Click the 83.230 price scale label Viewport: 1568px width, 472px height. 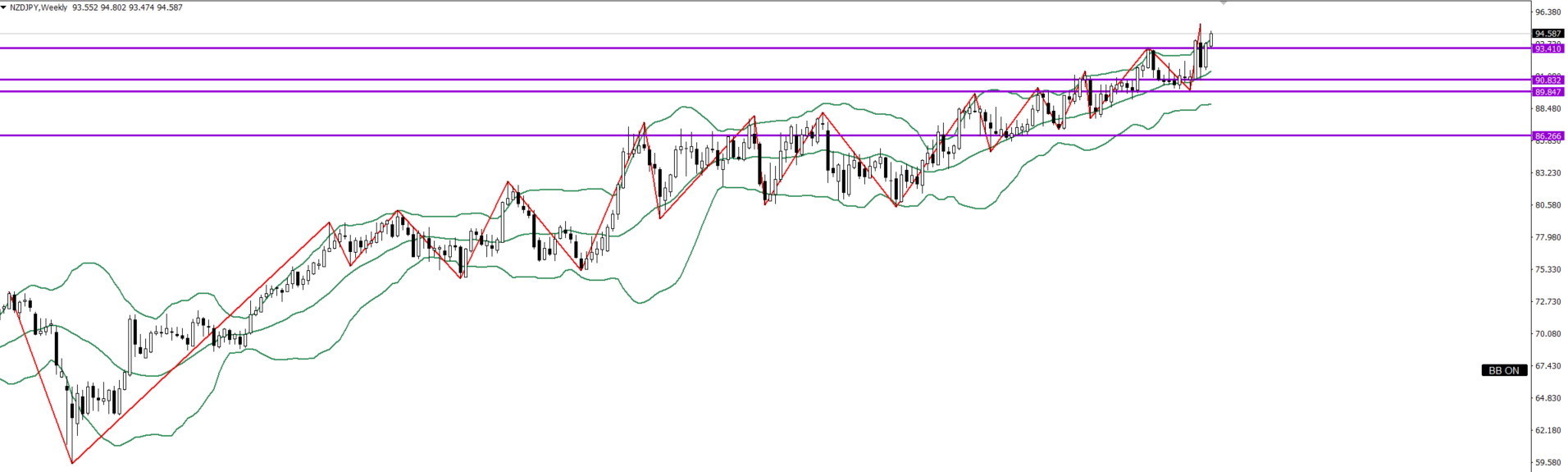[x=1547, y=173]
